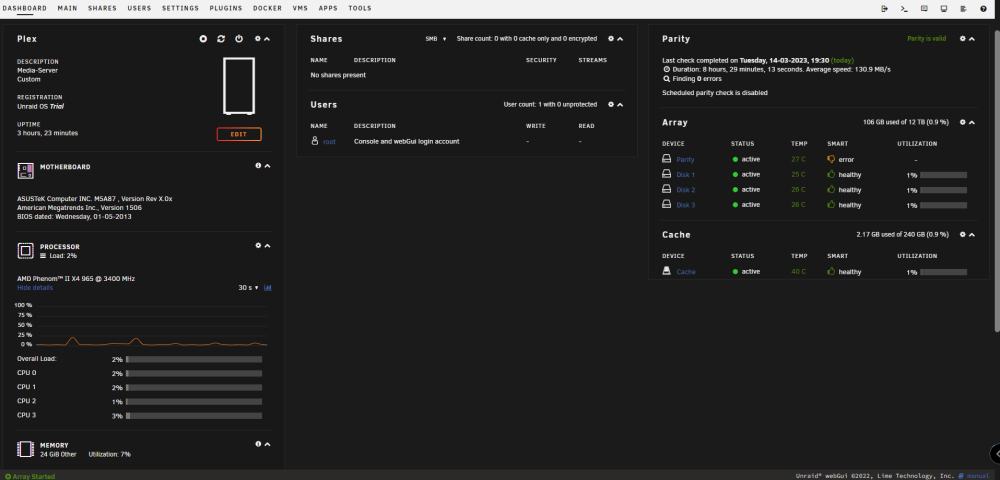Open the root user link
Viewport: 1000px width, 480px height.
point(329,142)
